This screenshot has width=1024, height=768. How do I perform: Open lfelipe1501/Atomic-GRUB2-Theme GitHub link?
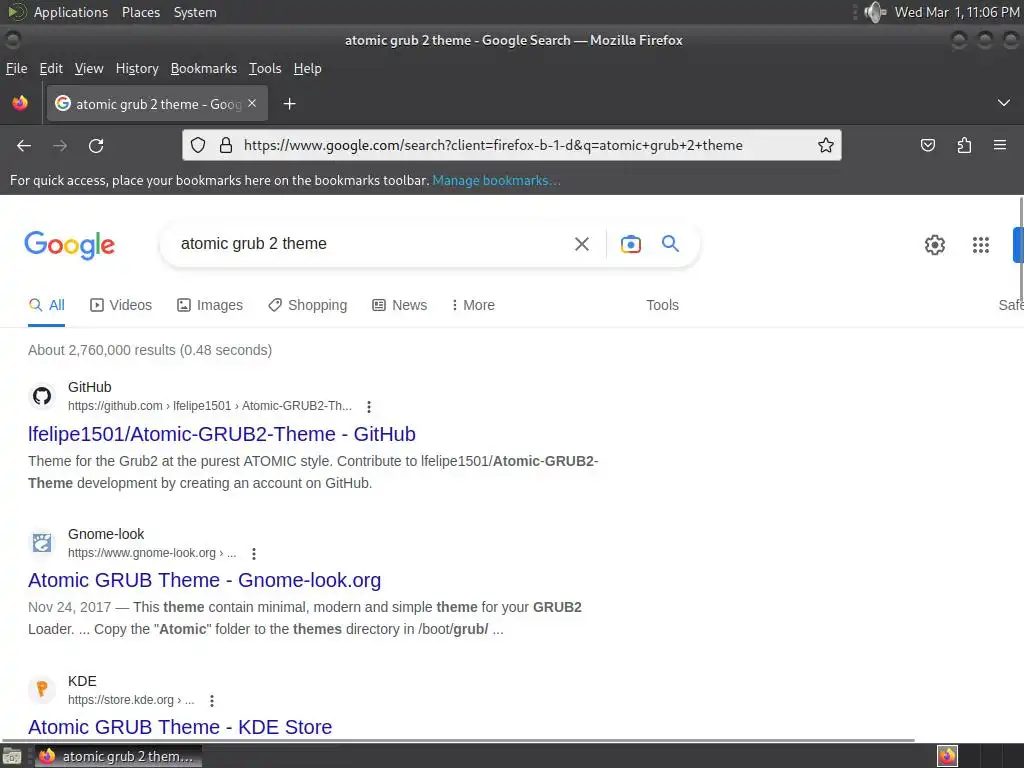[x=221, y=434]
